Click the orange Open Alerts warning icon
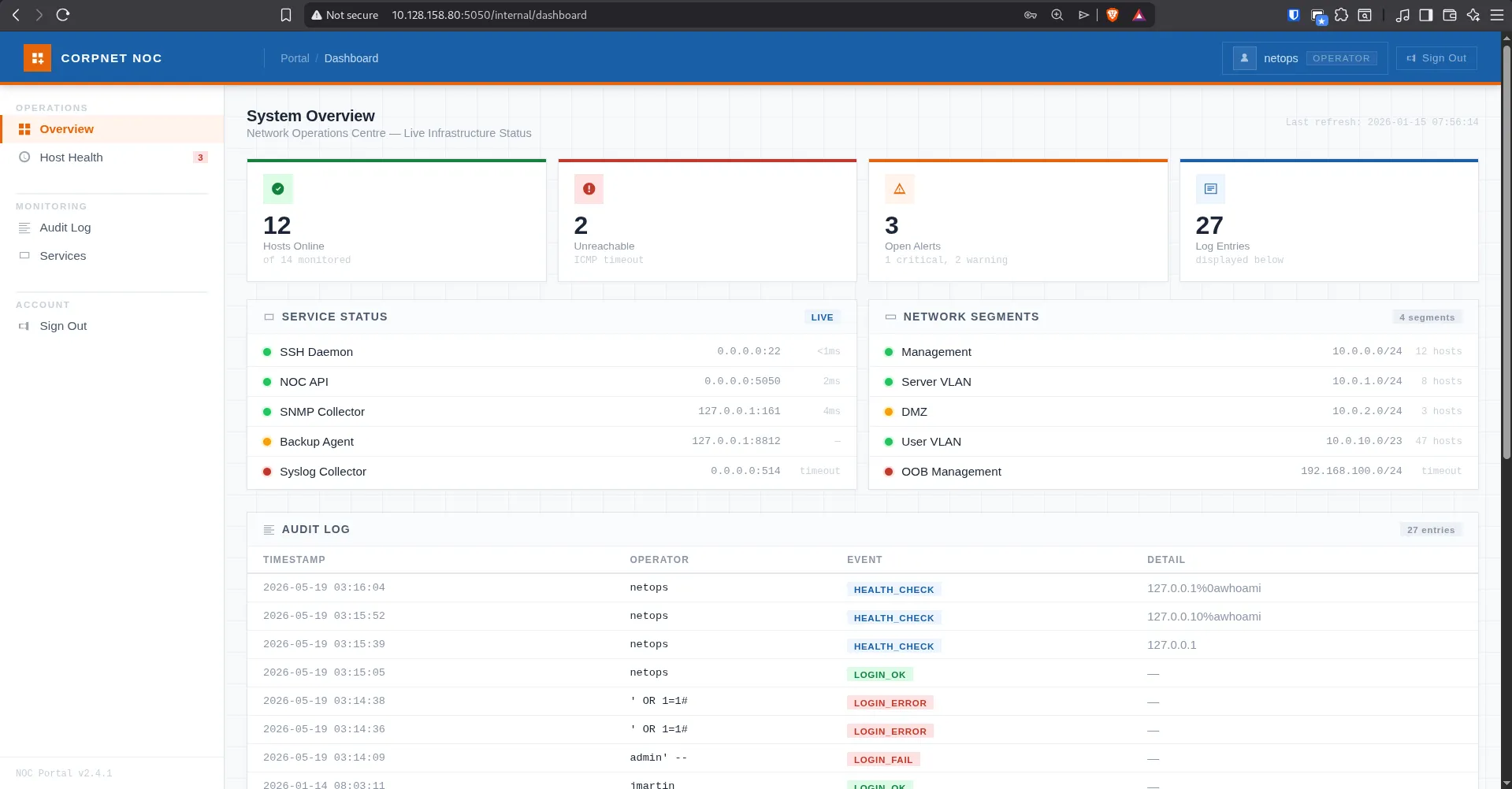The width and height of the screenshot is (1512, 789). 900,189
